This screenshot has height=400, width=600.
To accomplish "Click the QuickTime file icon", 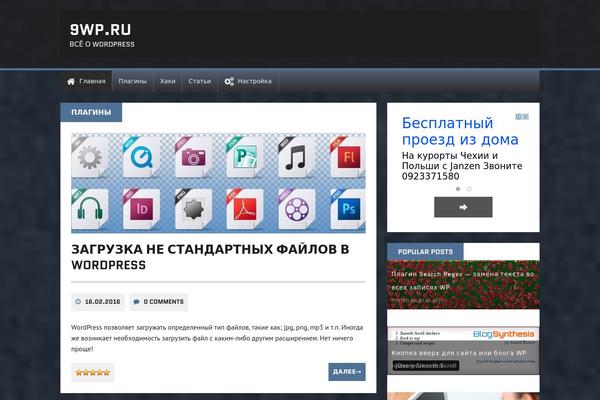I will (x=141, y=157).
